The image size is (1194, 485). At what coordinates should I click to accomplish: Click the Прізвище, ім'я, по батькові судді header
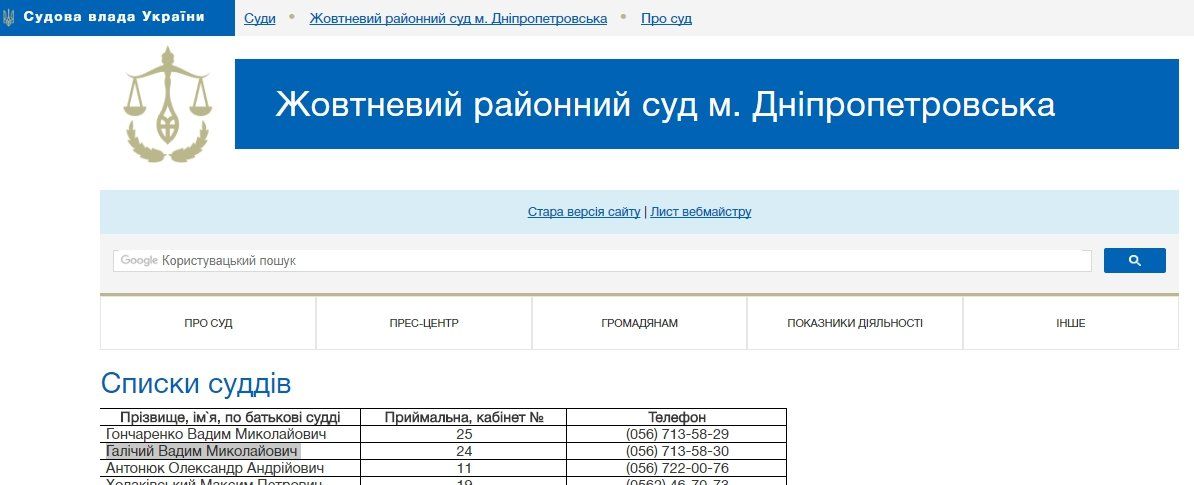[230, 417]
